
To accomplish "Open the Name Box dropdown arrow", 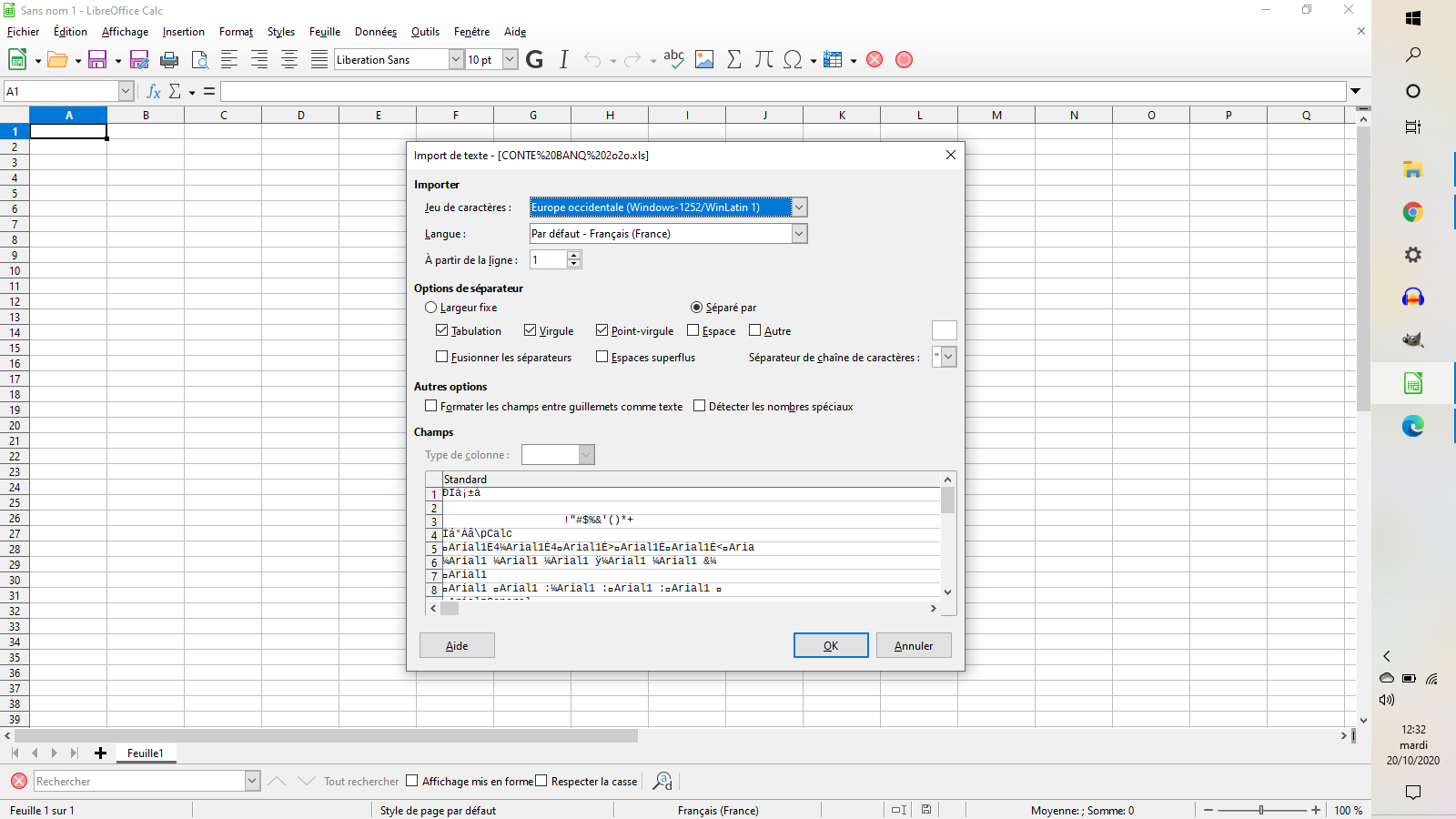I will pos(126,91).
